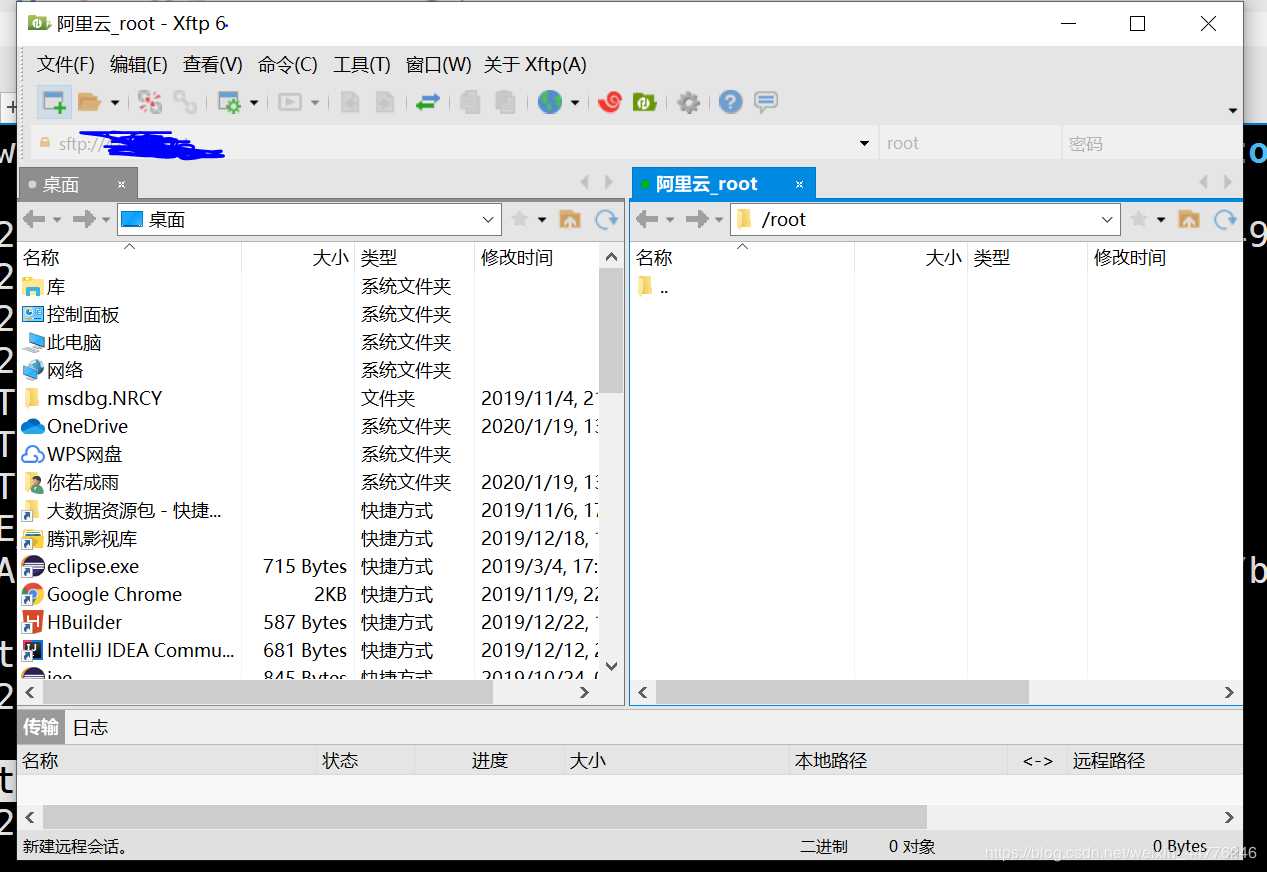Click local pane forward arrow

[x=85, y=219]
